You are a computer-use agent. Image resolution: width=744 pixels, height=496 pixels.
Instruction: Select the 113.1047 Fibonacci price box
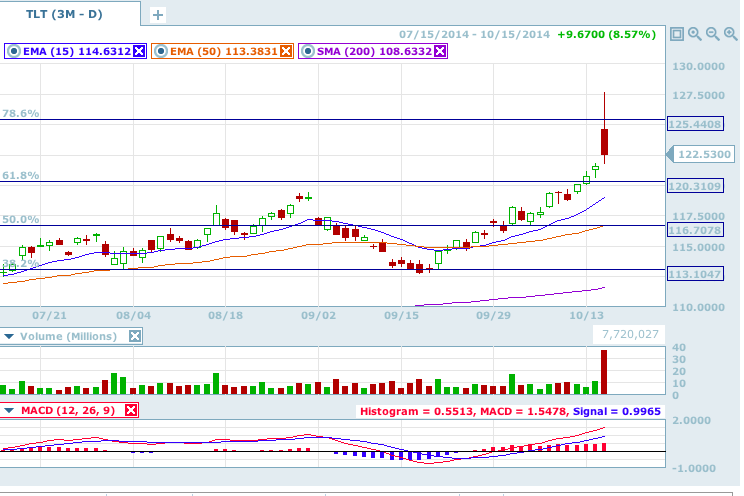[x=695, y=274]
